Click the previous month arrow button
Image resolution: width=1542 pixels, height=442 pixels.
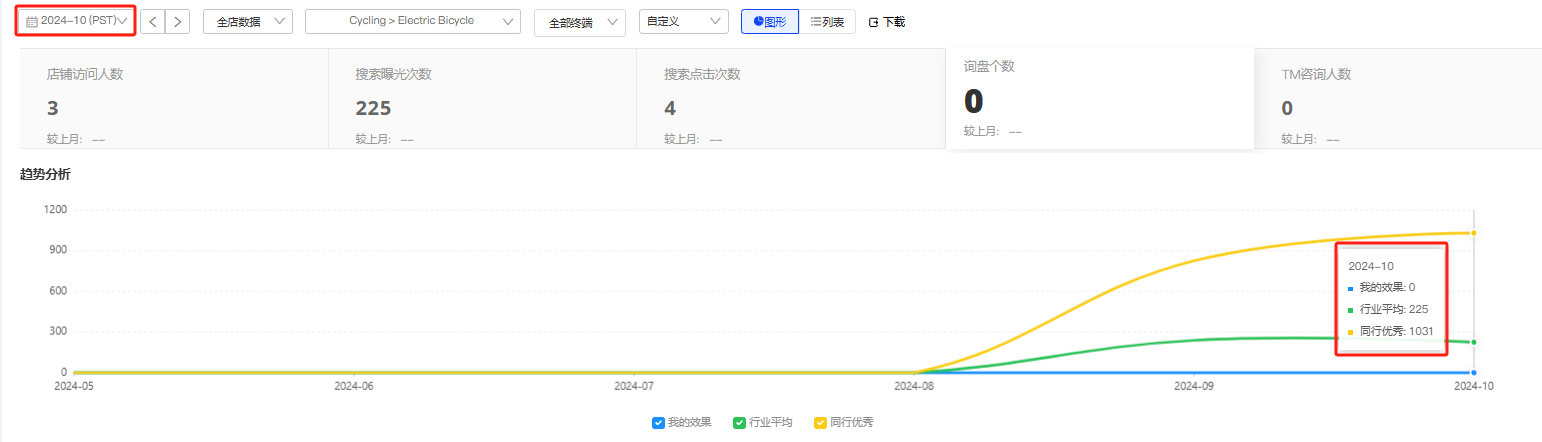pyautogui.click(x=152, y=21)
